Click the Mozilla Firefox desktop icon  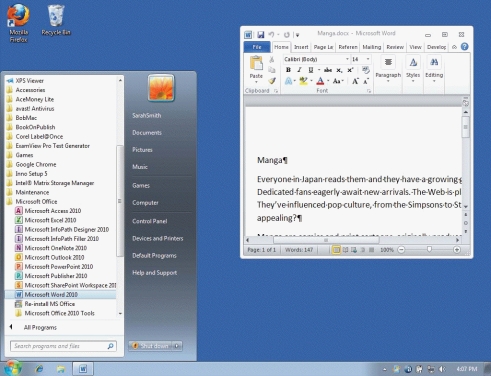[x=18, y=23]
